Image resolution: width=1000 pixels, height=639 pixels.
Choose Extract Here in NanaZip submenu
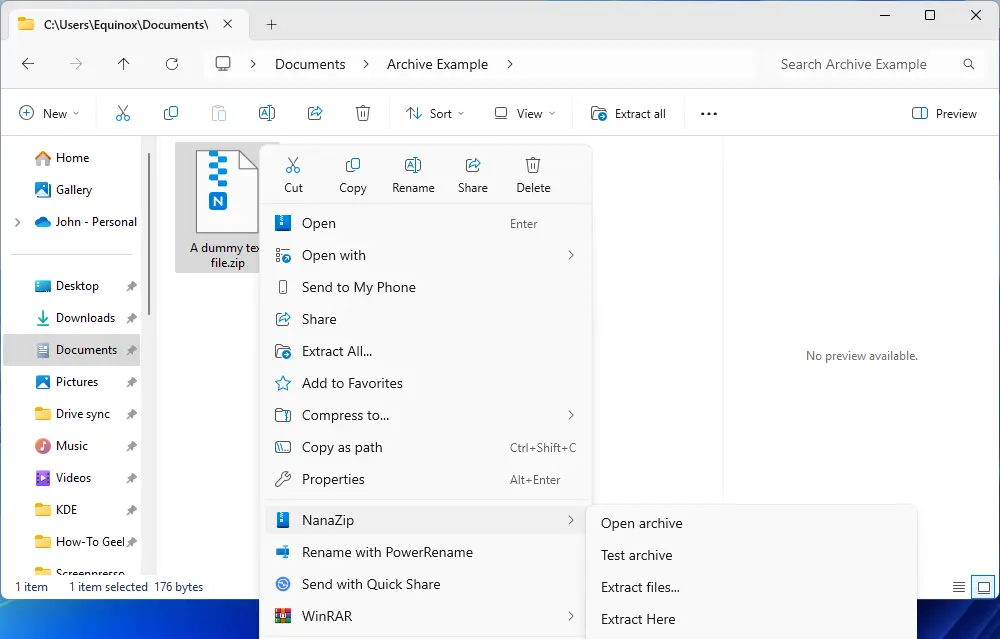pyautogui.click(x=751, y=619)
